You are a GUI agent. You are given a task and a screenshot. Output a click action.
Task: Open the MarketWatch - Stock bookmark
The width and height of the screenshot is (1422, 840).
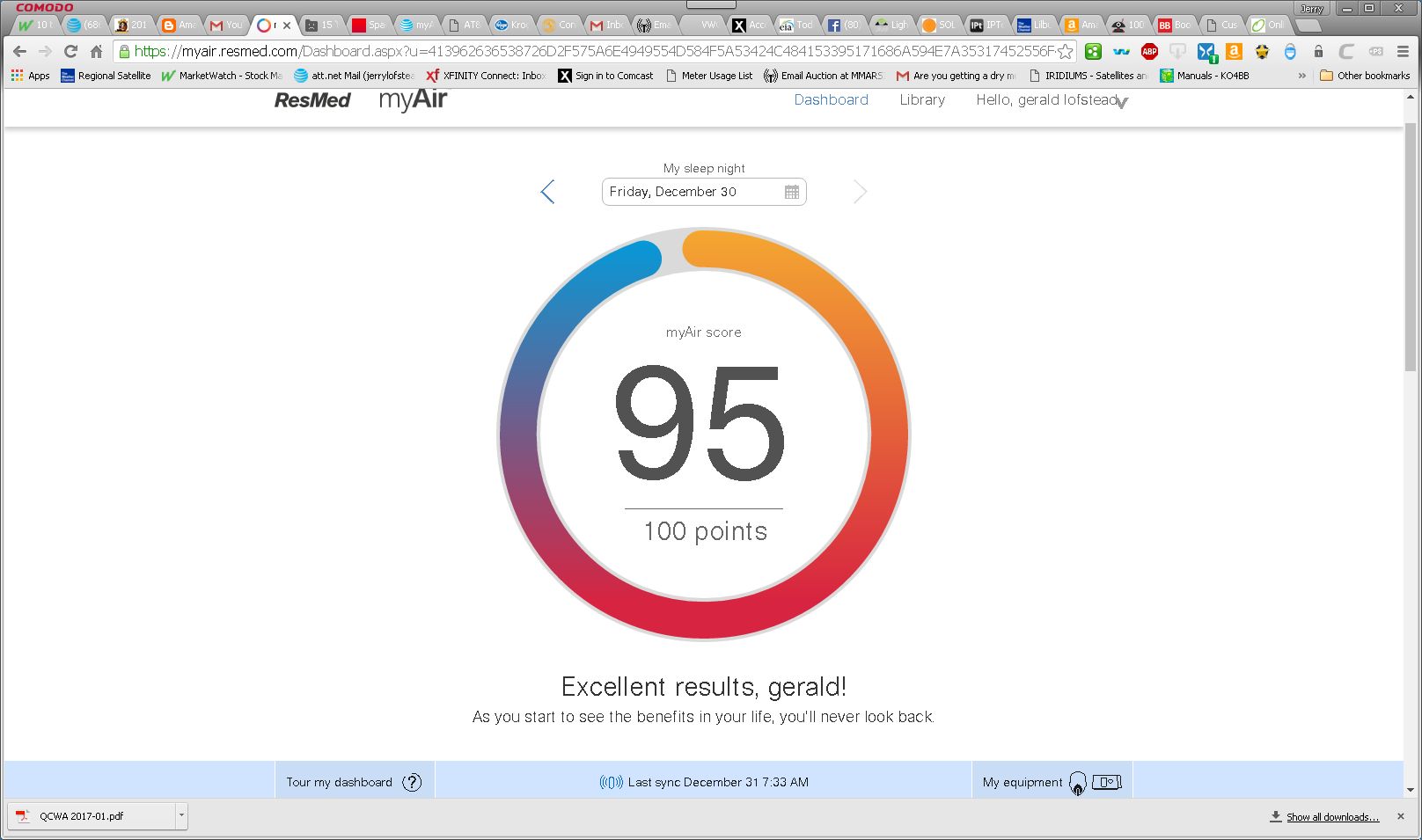[x=223, y=76]
